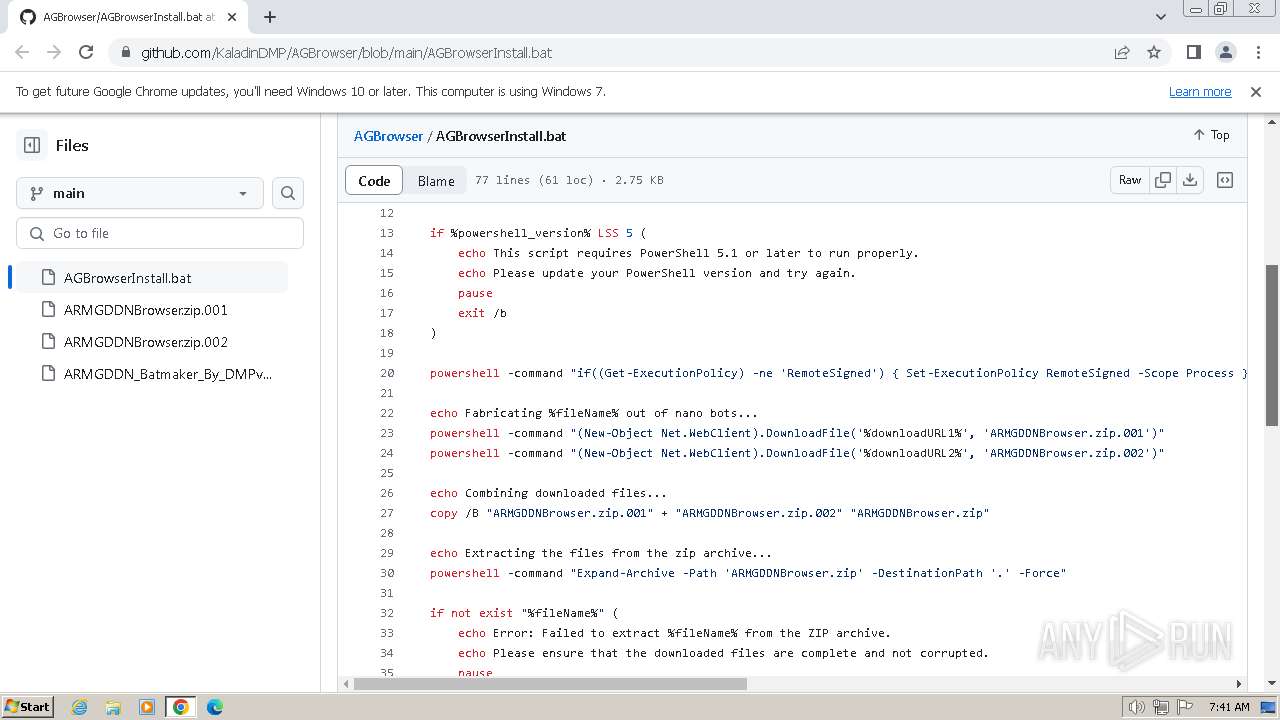The image size is (1280, 720).
Task: Go forward with the browser forward arrow
Action: click(54, 52)
